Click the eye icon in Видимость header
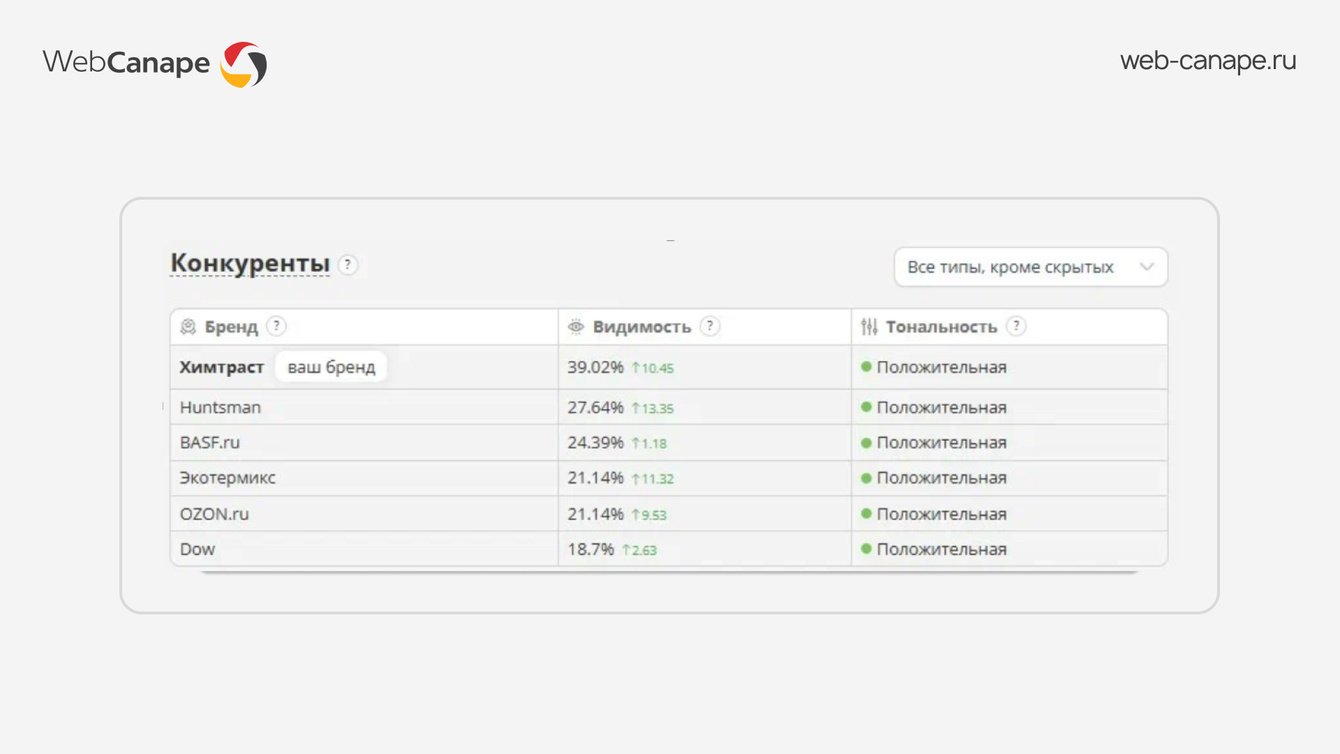 pyautogui.click(x=576, y=327)
